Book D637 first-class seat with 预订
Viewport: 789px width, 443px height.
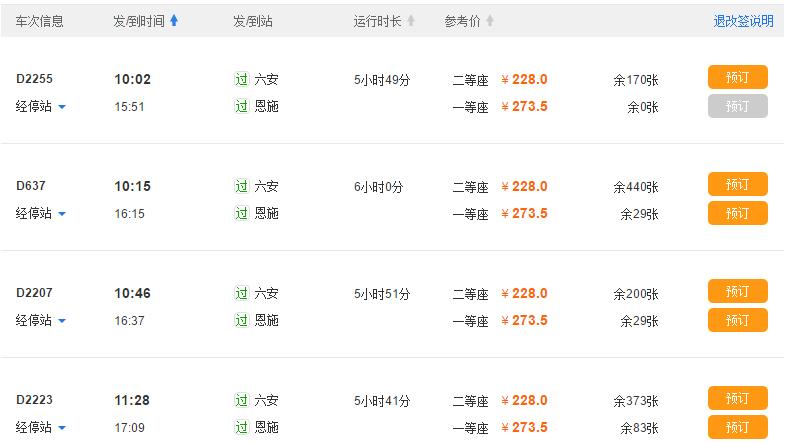pos(737,213)
